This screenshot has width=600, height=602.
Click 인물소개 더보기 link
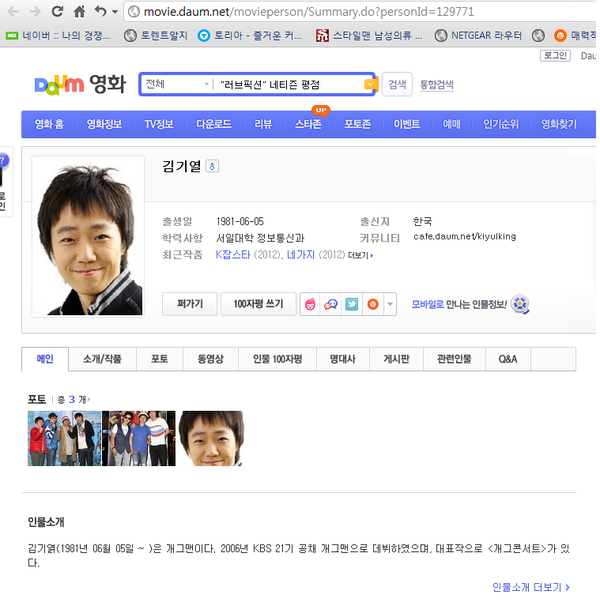point(531,587)
